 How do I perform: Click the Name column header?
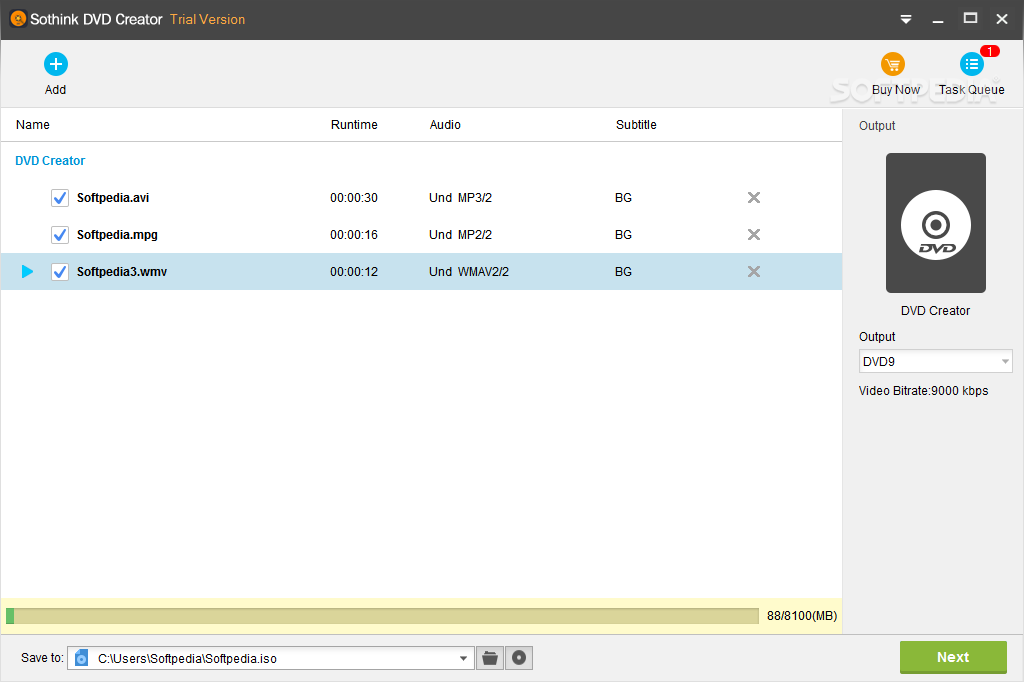coord(33,125)
